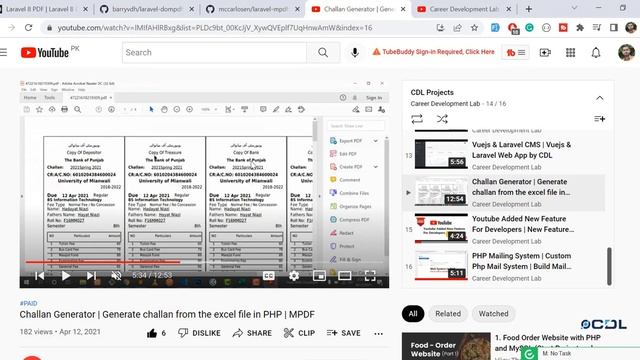Viewport: 640px width, 360px height.
Task: Open the Grammarly extension icon in toolbar
Action: pos(529,28)
